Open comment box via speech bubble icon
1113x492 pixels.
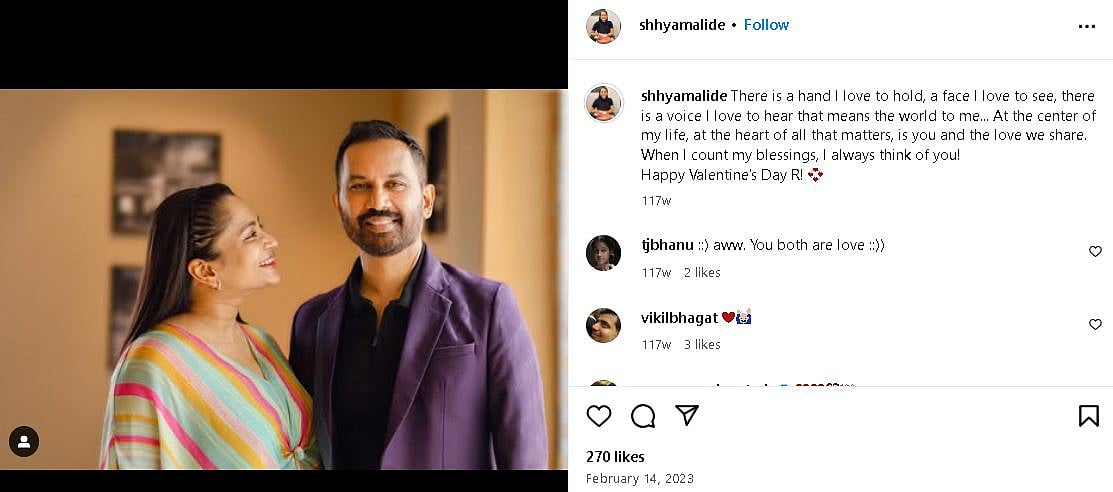click(643, 416)
